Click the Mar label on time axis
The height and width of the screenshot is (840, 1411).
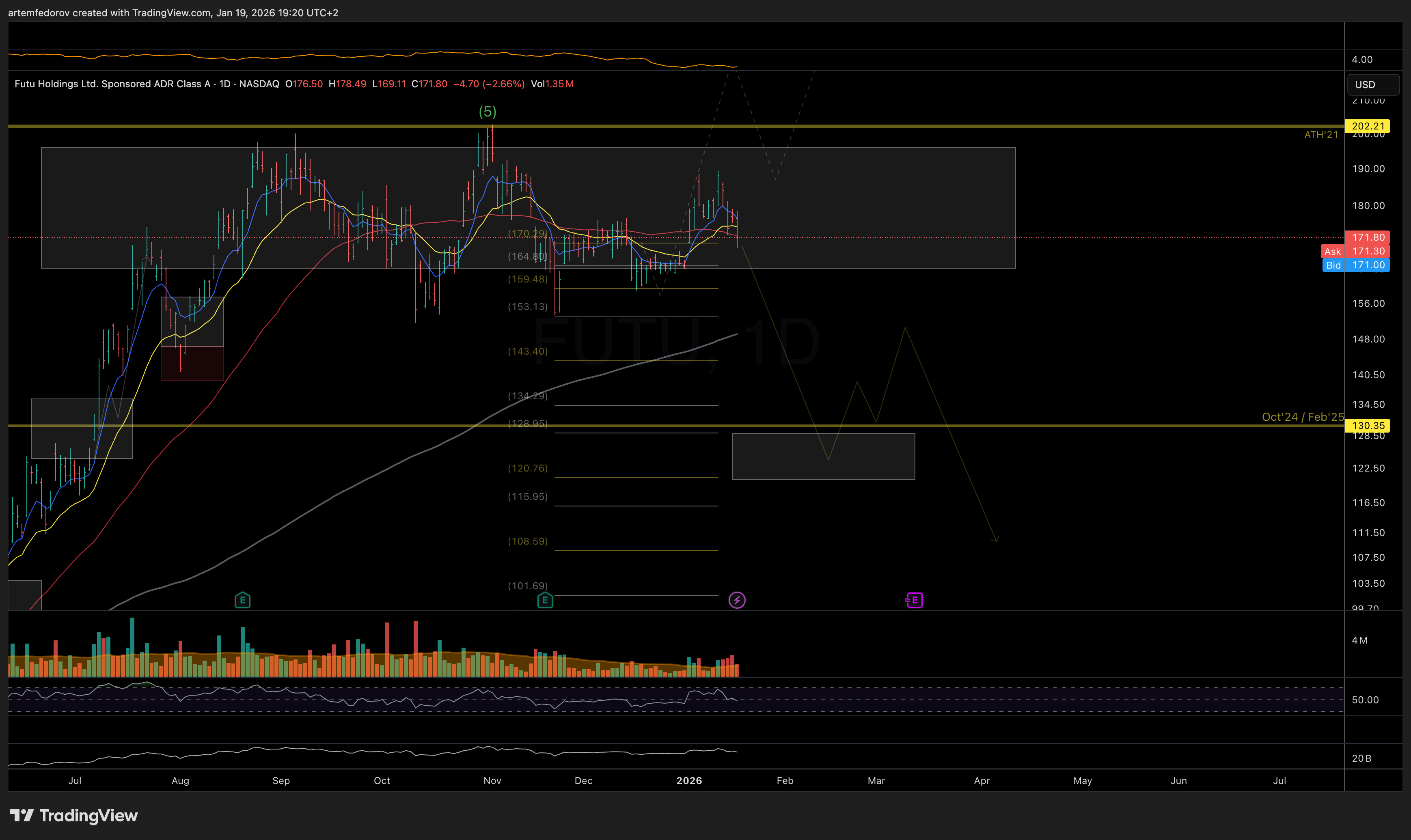[x=876, y=781]
